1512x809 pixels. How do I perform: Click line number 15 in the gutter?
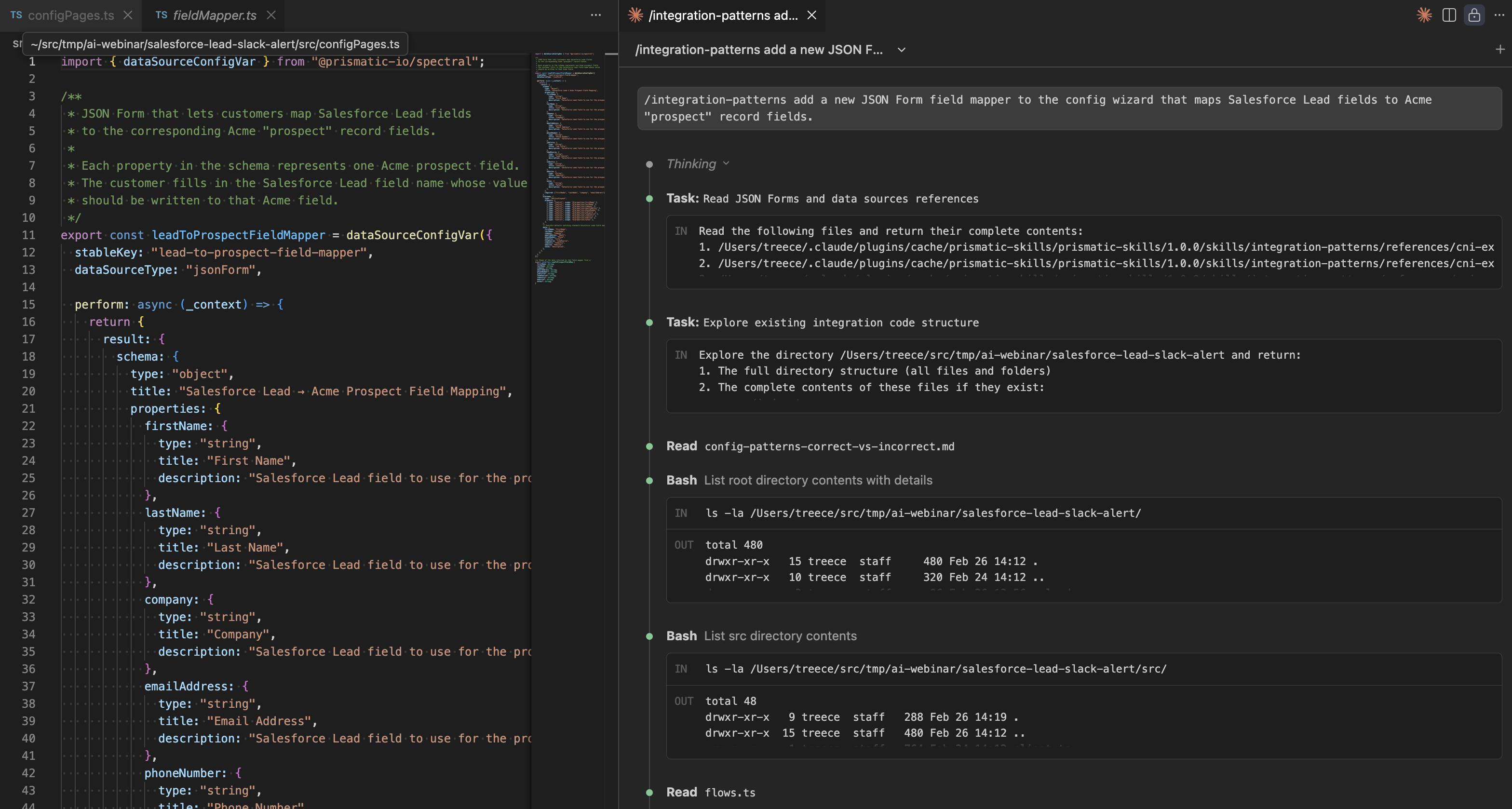29,305
